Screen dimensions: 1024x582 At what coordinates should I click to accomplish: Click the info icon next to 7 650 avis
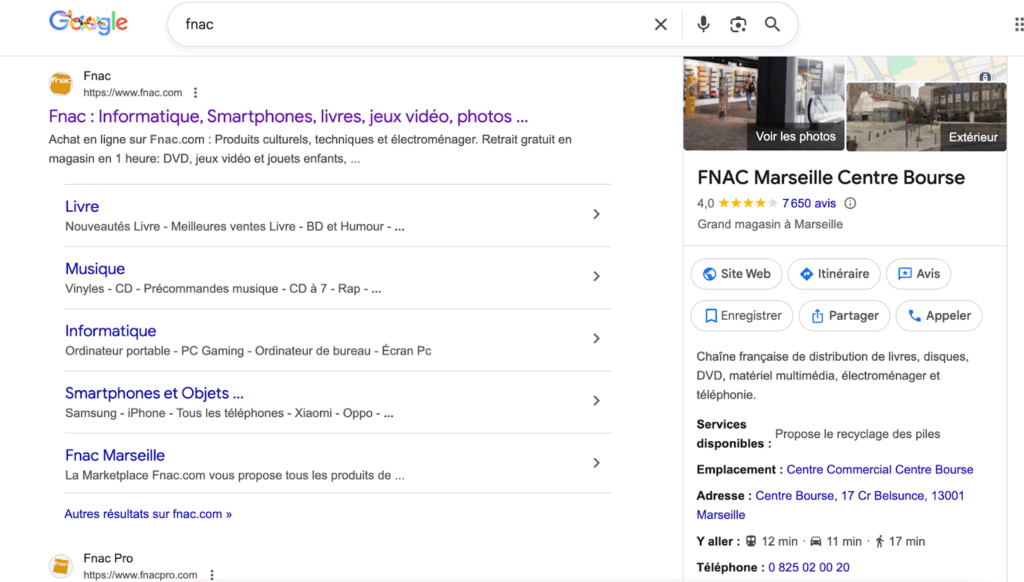pyautogui.click(x=850, y=203)
